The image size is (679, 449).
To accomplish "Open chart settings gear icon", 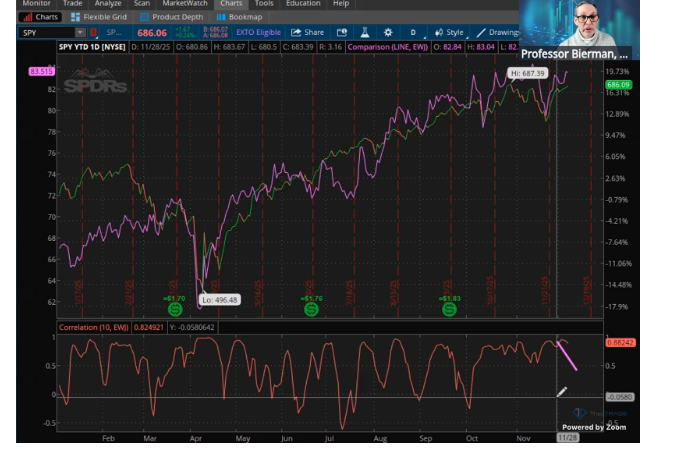I will tap(388, 33).
